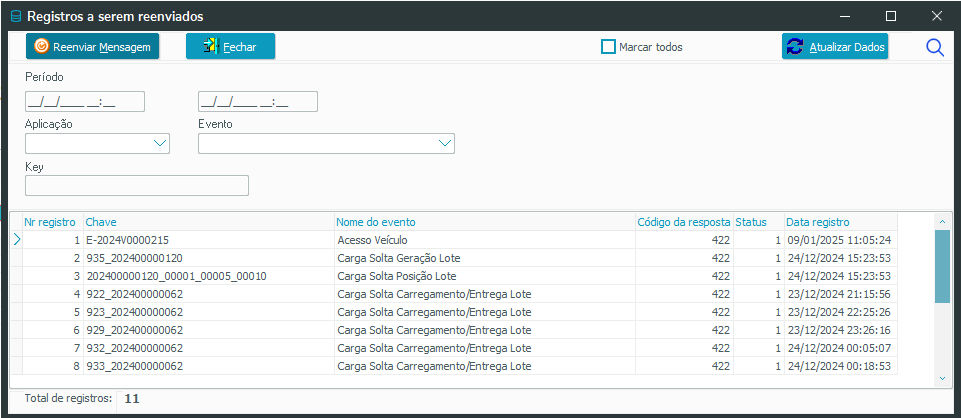Sort by Nr registro column header
Viewport: 961px width, 418px height.
pos(50,221)
